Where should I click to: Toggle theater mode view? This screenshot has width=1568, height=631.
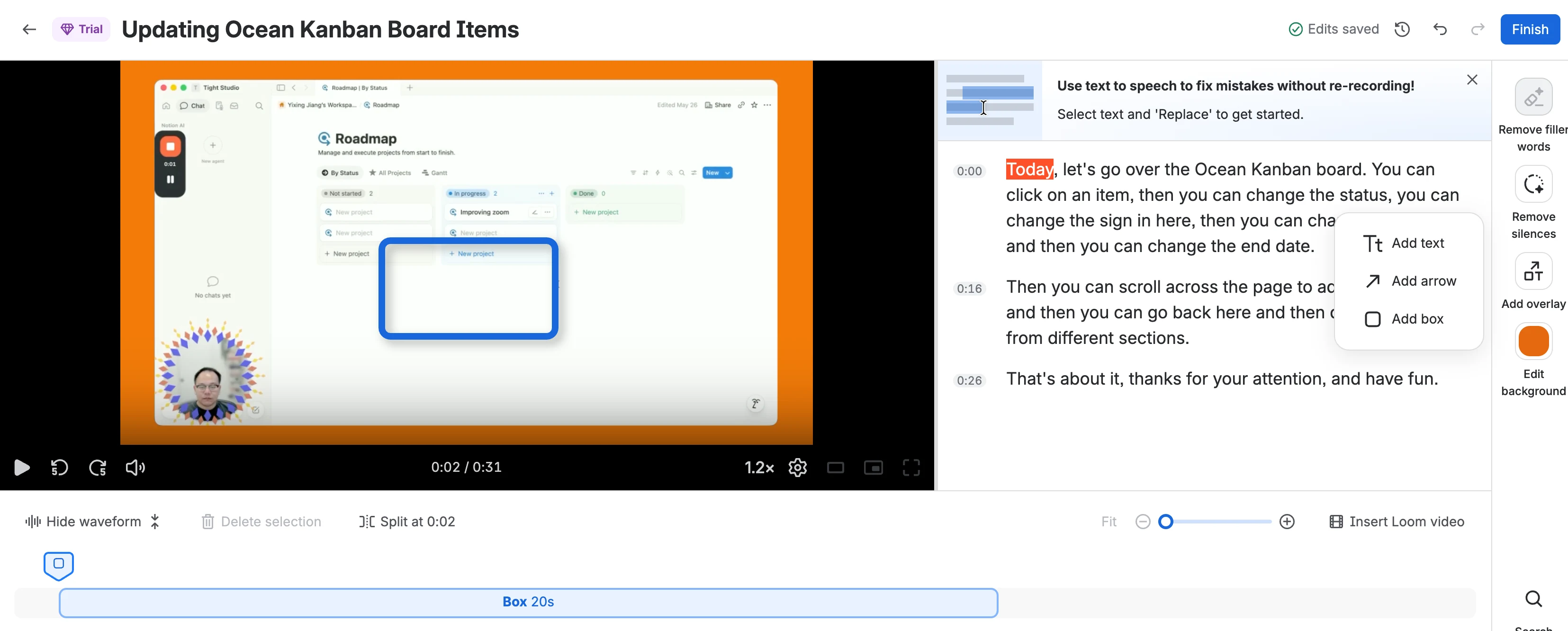(x=835, y=467)
